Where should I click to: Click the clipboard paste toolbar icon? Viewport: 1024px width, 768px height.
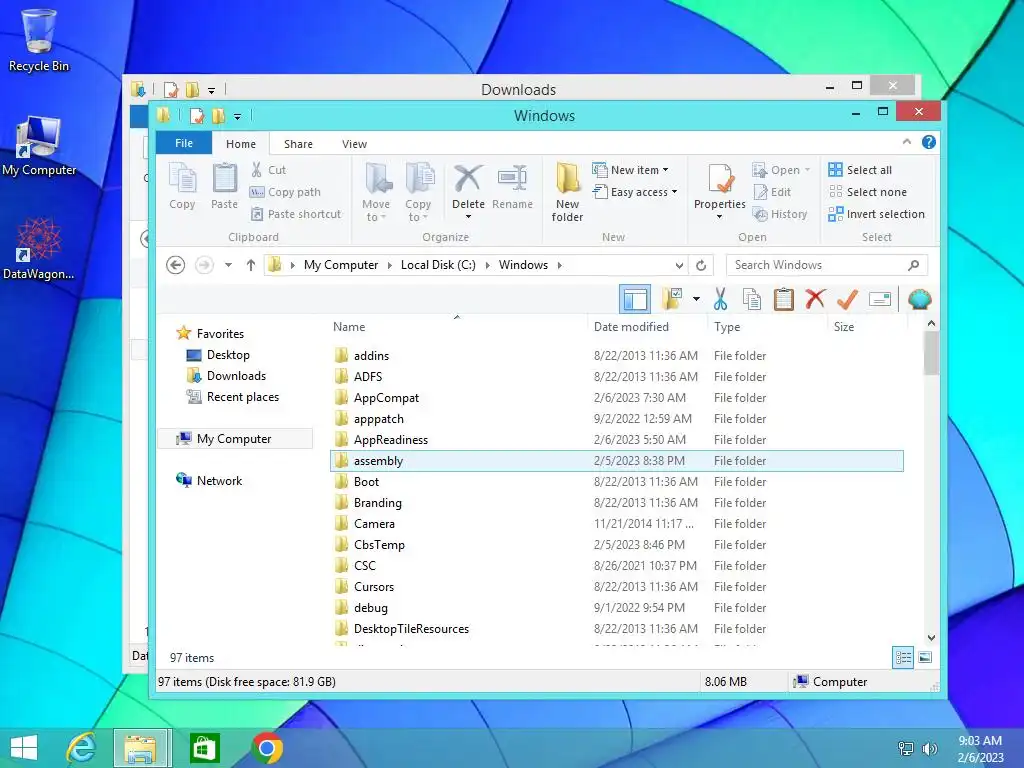pyautogui.click(x=784, y=299)
